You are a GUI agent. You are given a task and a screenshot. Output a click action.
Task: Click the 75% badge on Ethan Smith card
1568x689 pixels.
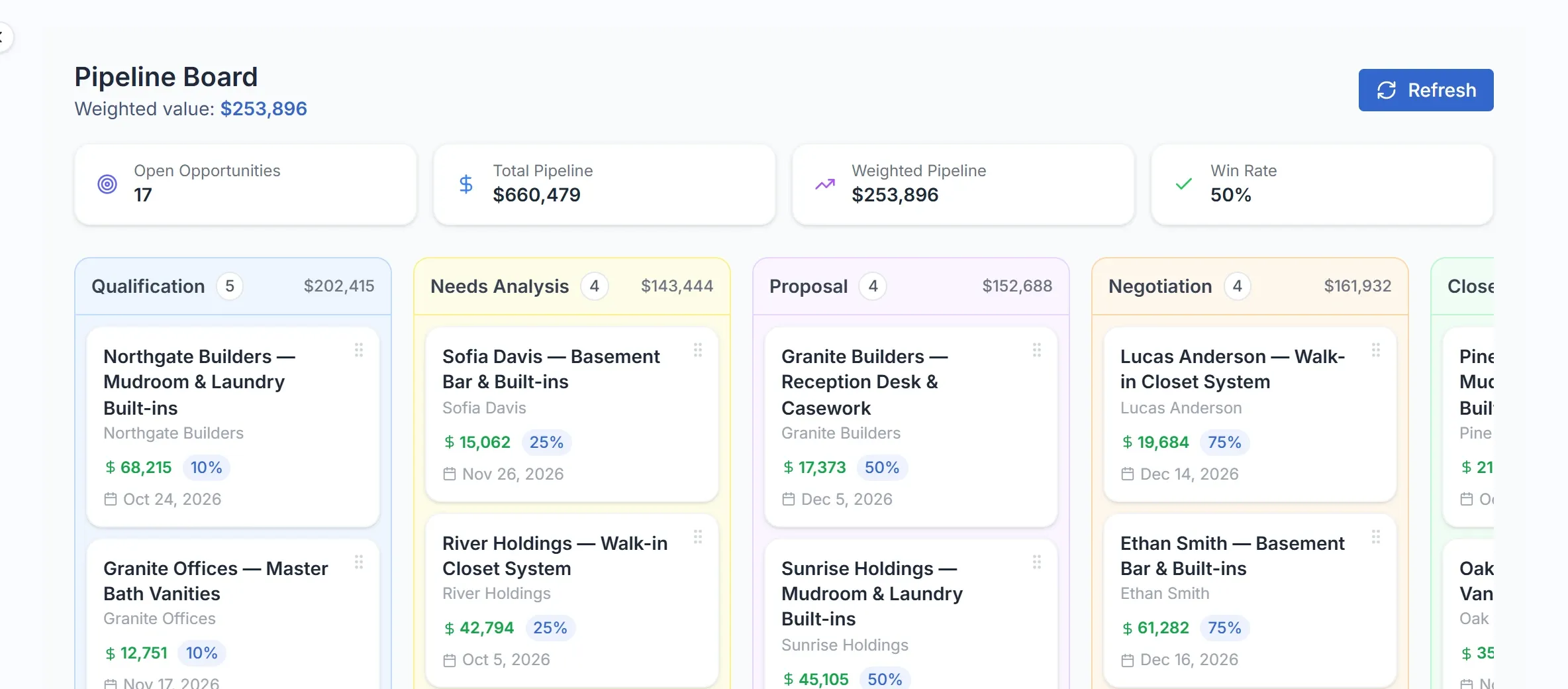(x=1224, y=628)
